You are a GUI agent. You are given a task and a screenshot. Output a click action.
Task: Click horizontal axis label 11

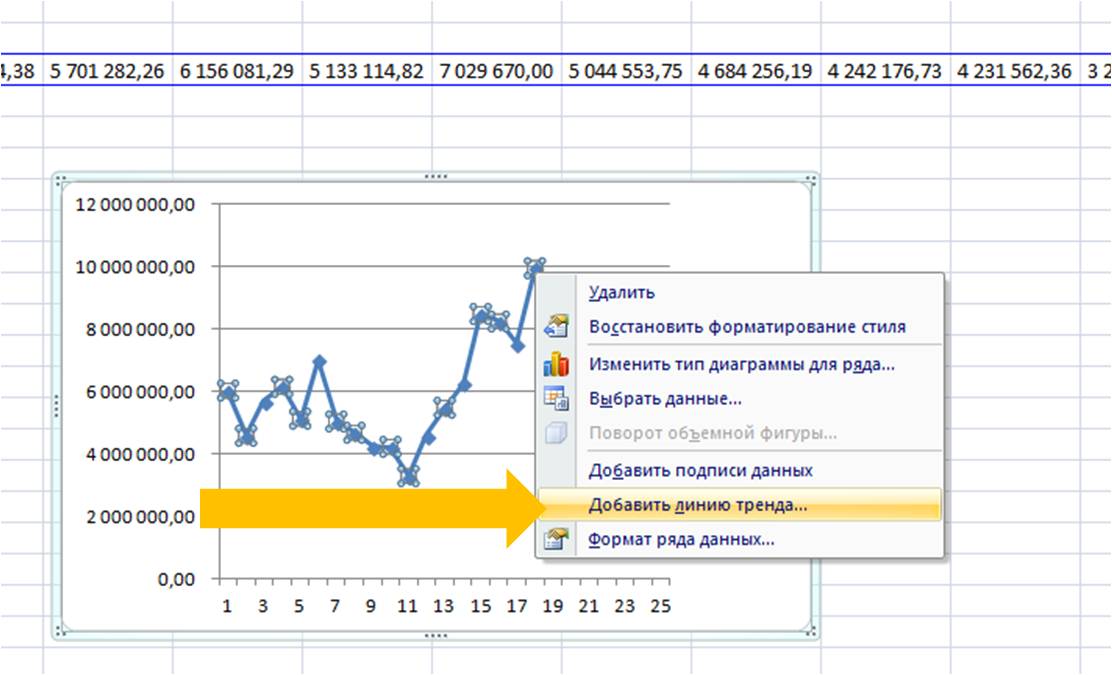point(407,606)
